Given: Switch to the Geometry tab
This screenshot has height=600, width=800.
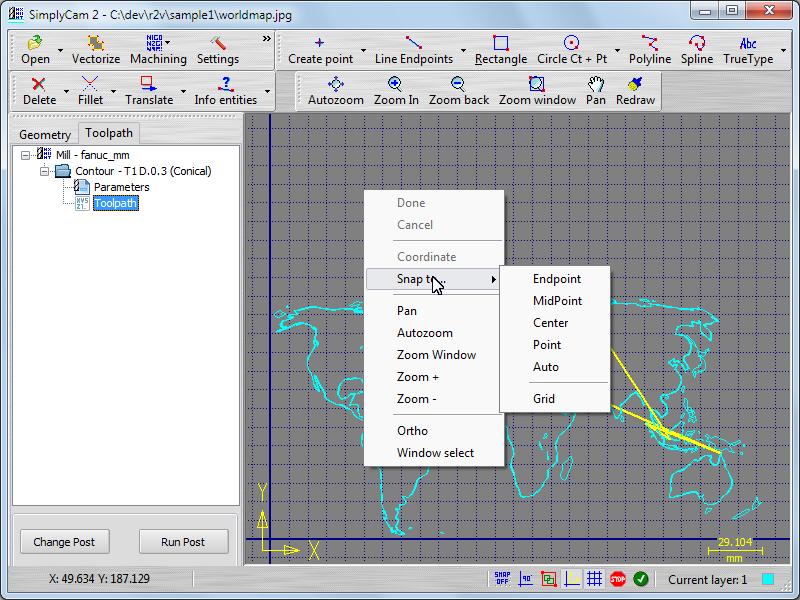Looking at the screenshot, I should pos(45,134).
